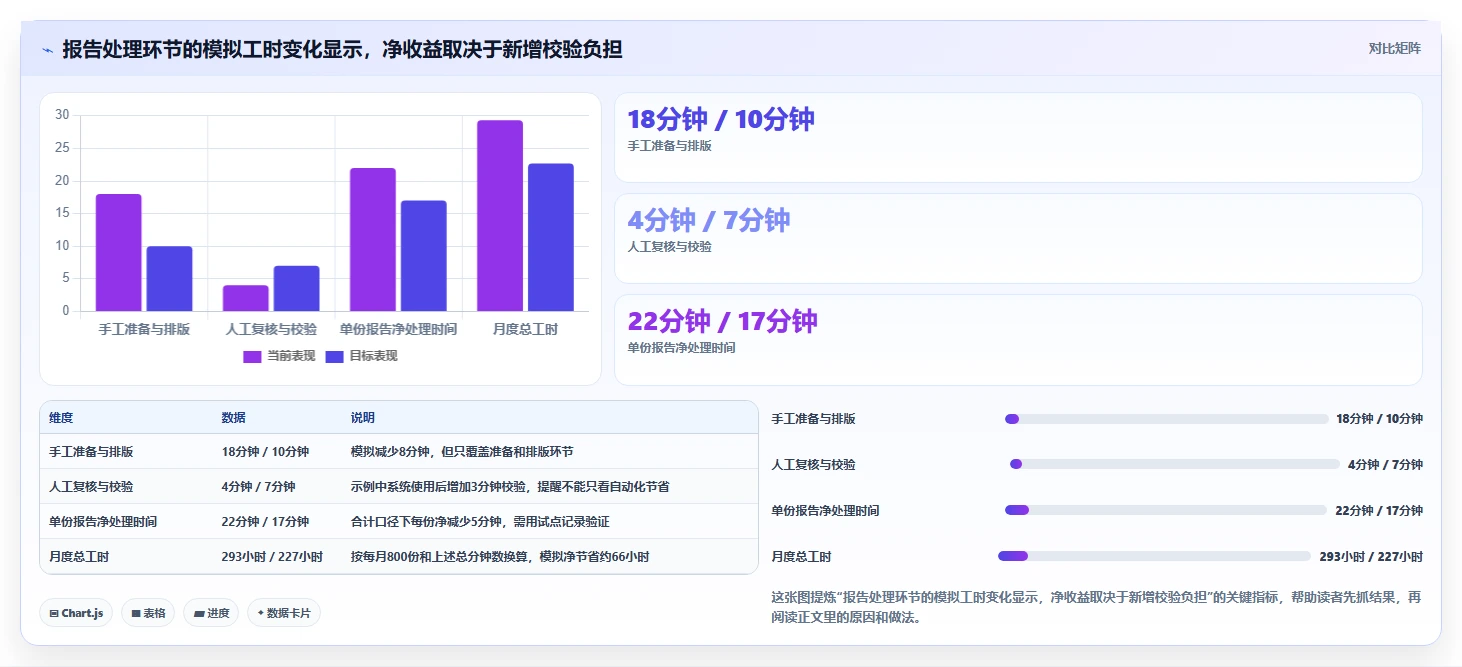1462x667 pixels.
Task: Click the summary paragraph starting 这张图提炼
Action: coord(1096,607)
